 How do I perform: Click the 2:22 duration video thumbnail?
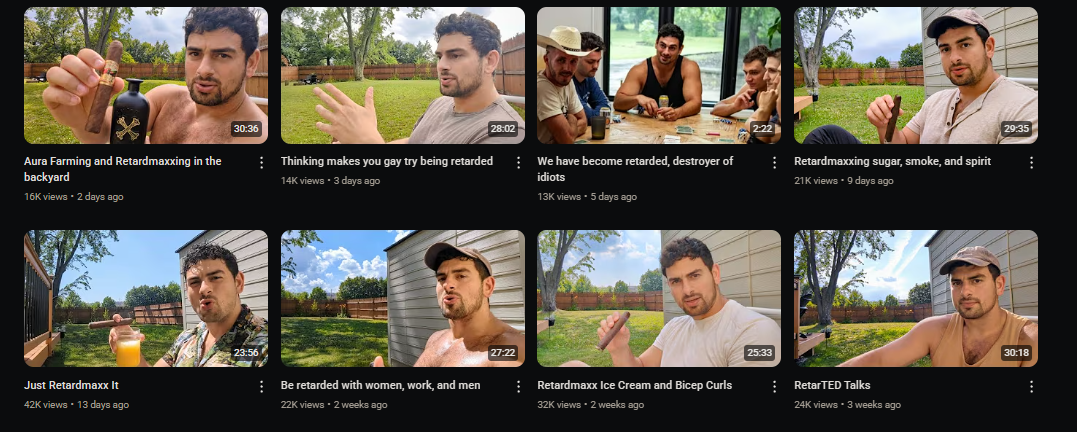[659, 76]
